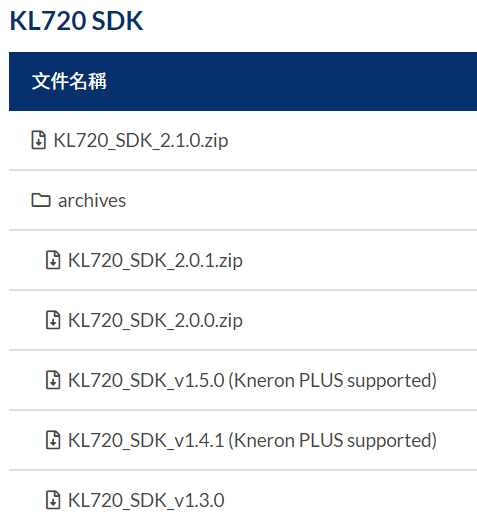Open KL720_SDK_v1.5.0 Kneron PLUS supported link
477x521 pixels.
[x=252, y=381]
